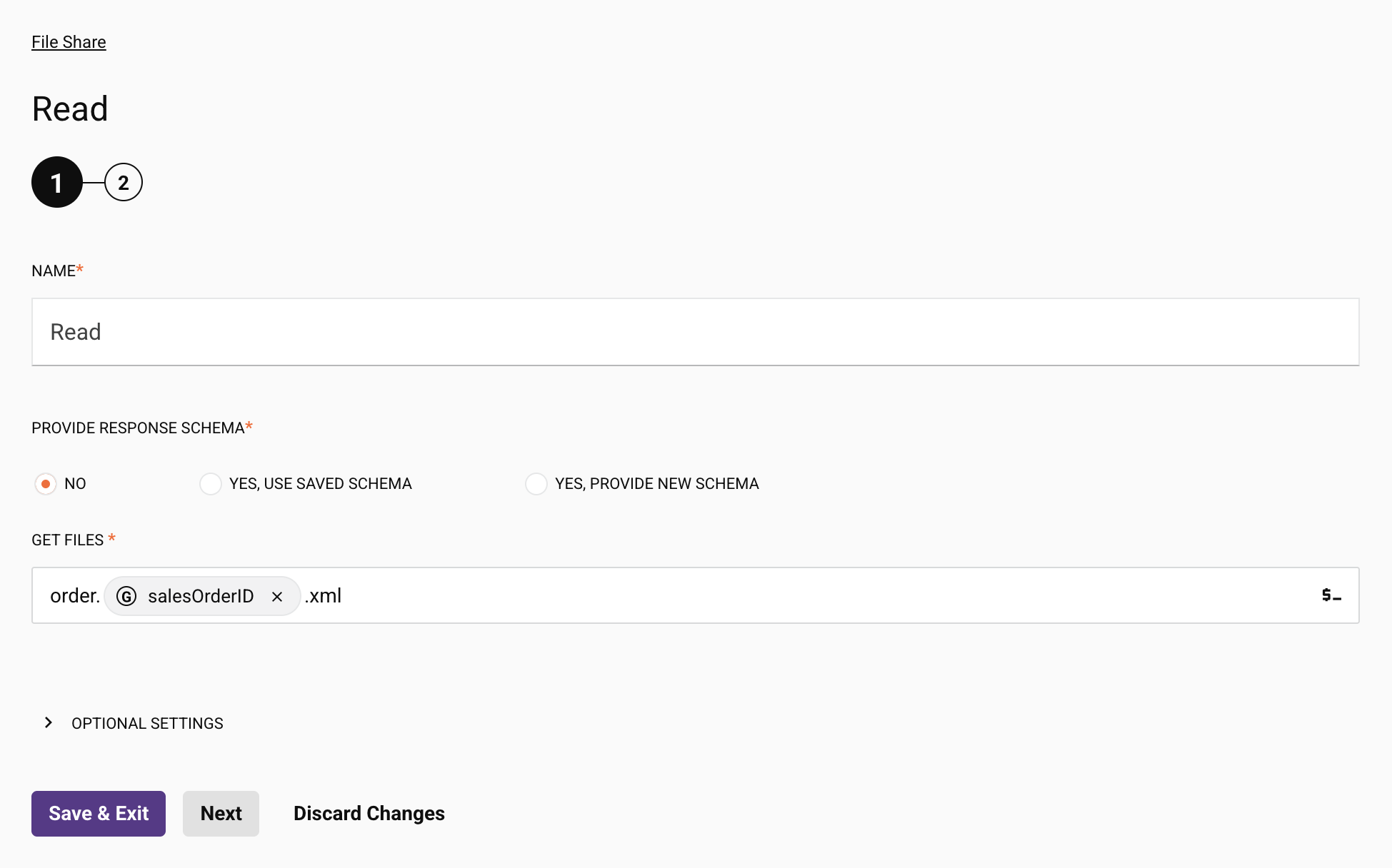Choose YES, PROVIDE NEW SCHEMA
The height and width of the screenshot is (868, 1392).
pyautogui.click(x=536, y=483)
